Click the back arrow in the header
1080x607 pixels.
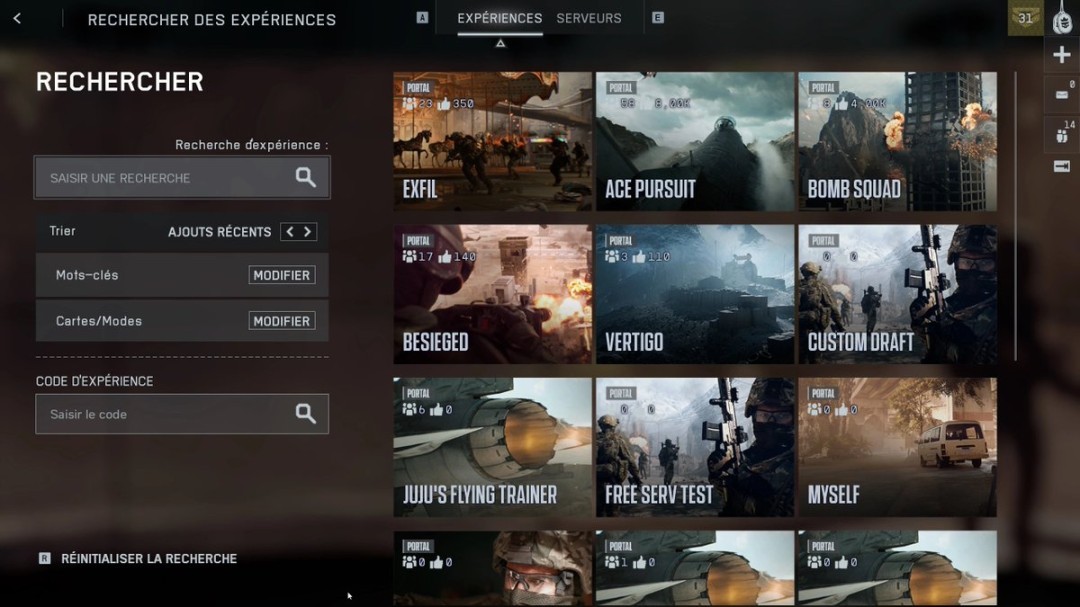pos(17,19)
